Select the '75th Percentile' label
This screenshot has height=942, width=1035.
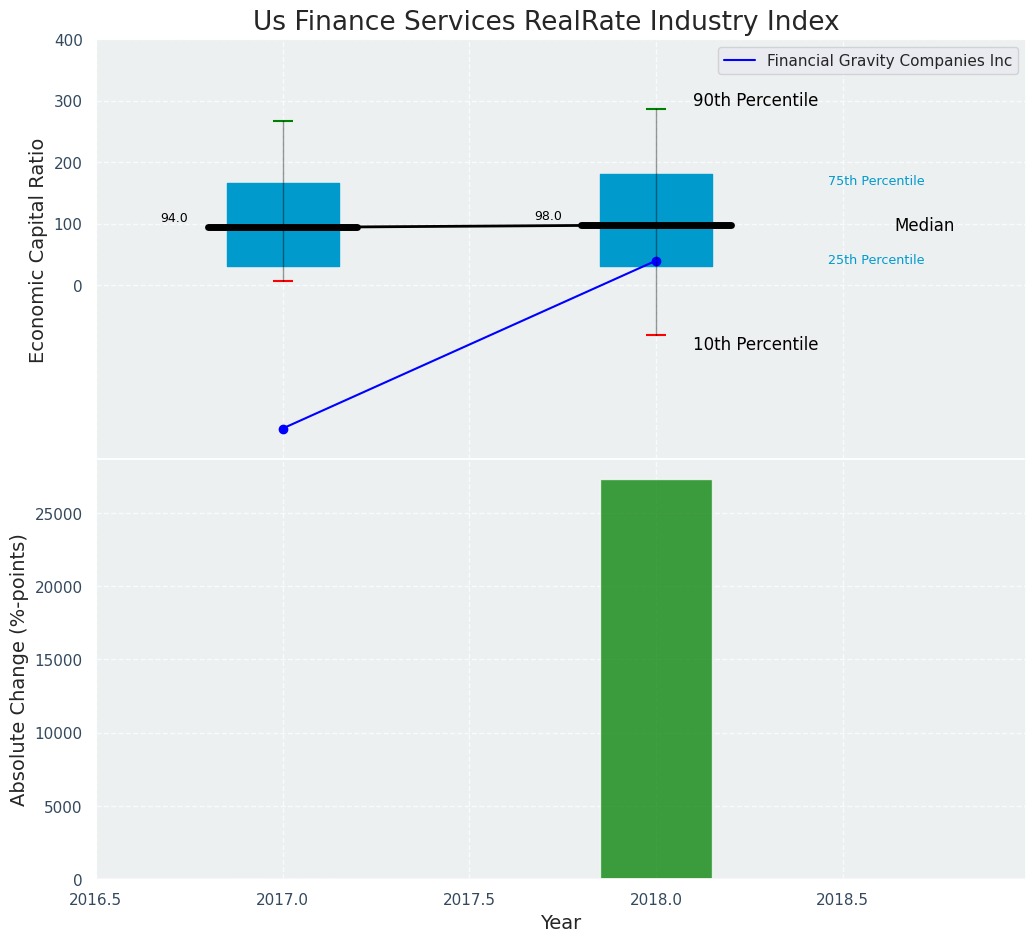[x=876, y=181]
